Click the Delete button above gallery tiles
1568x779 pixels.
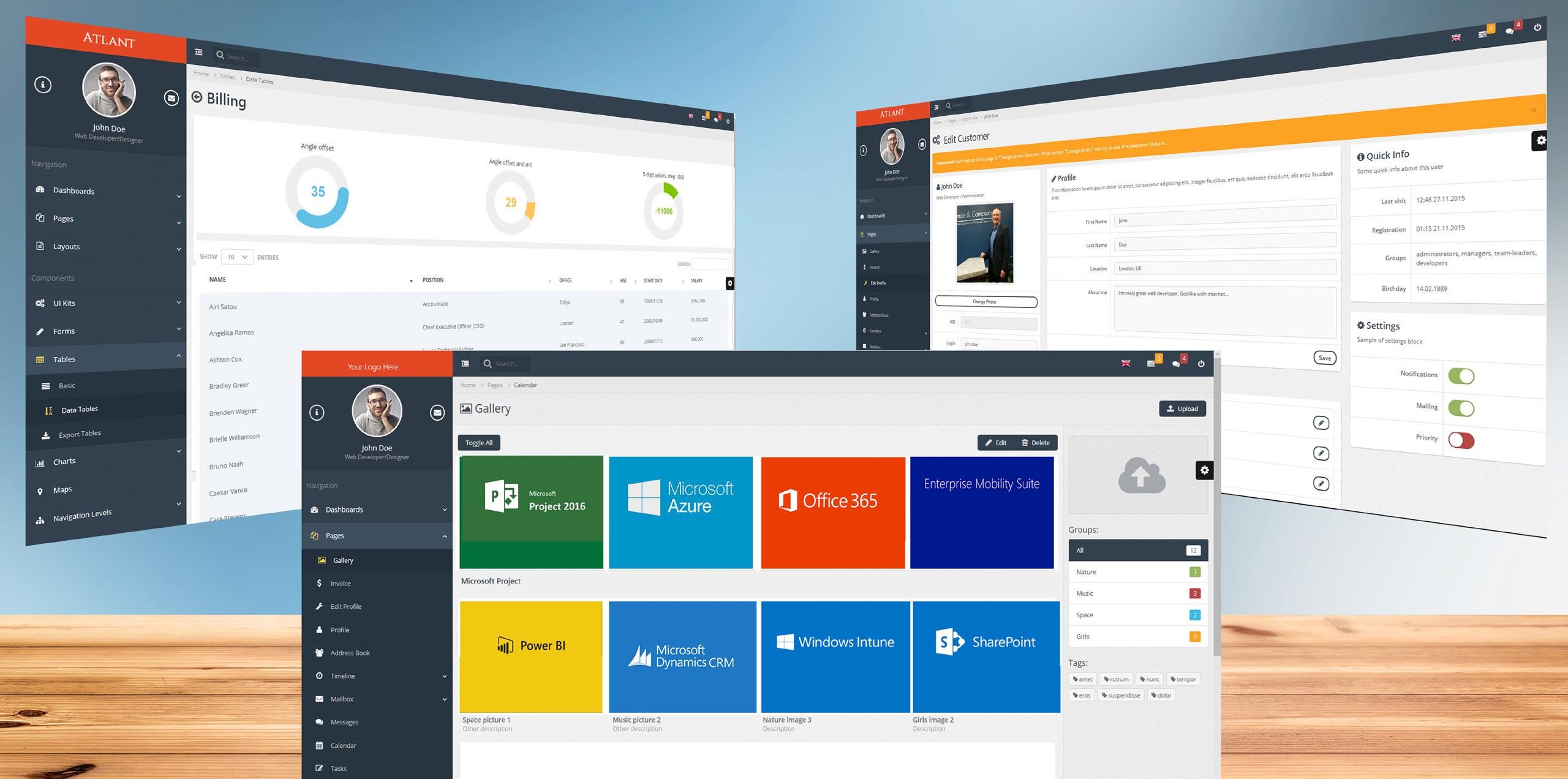pyautogui.click(x=1036, y=443)
